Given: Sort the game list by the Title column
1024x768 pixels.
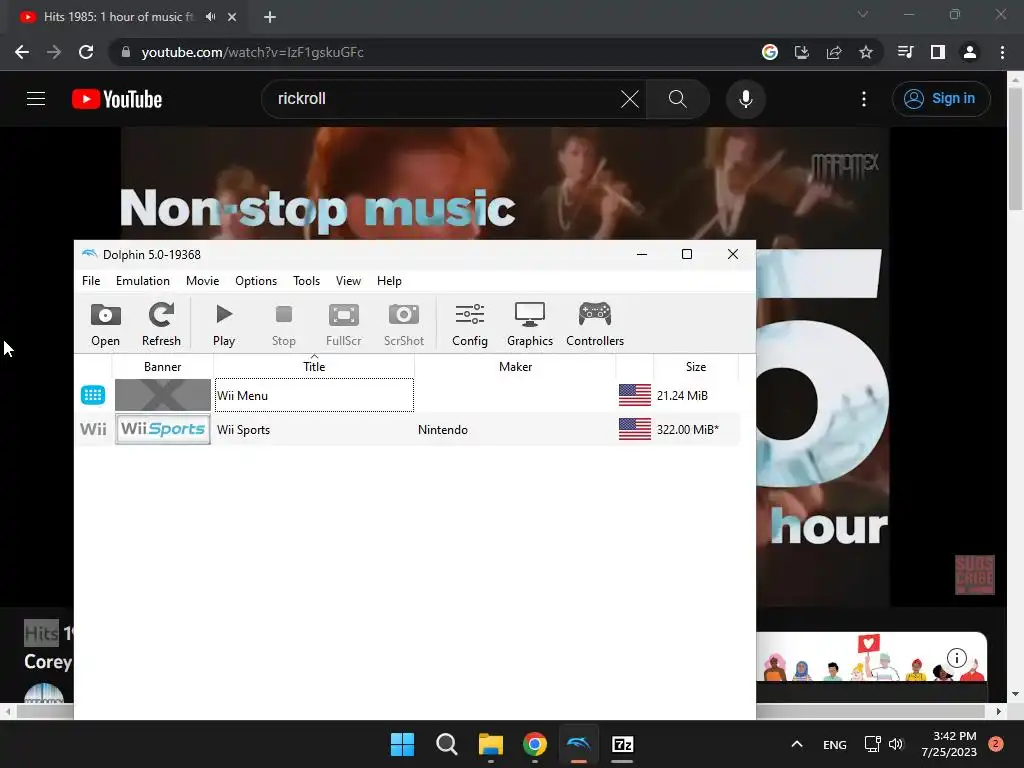Looking at the screenshot, I should coord(314,366).
